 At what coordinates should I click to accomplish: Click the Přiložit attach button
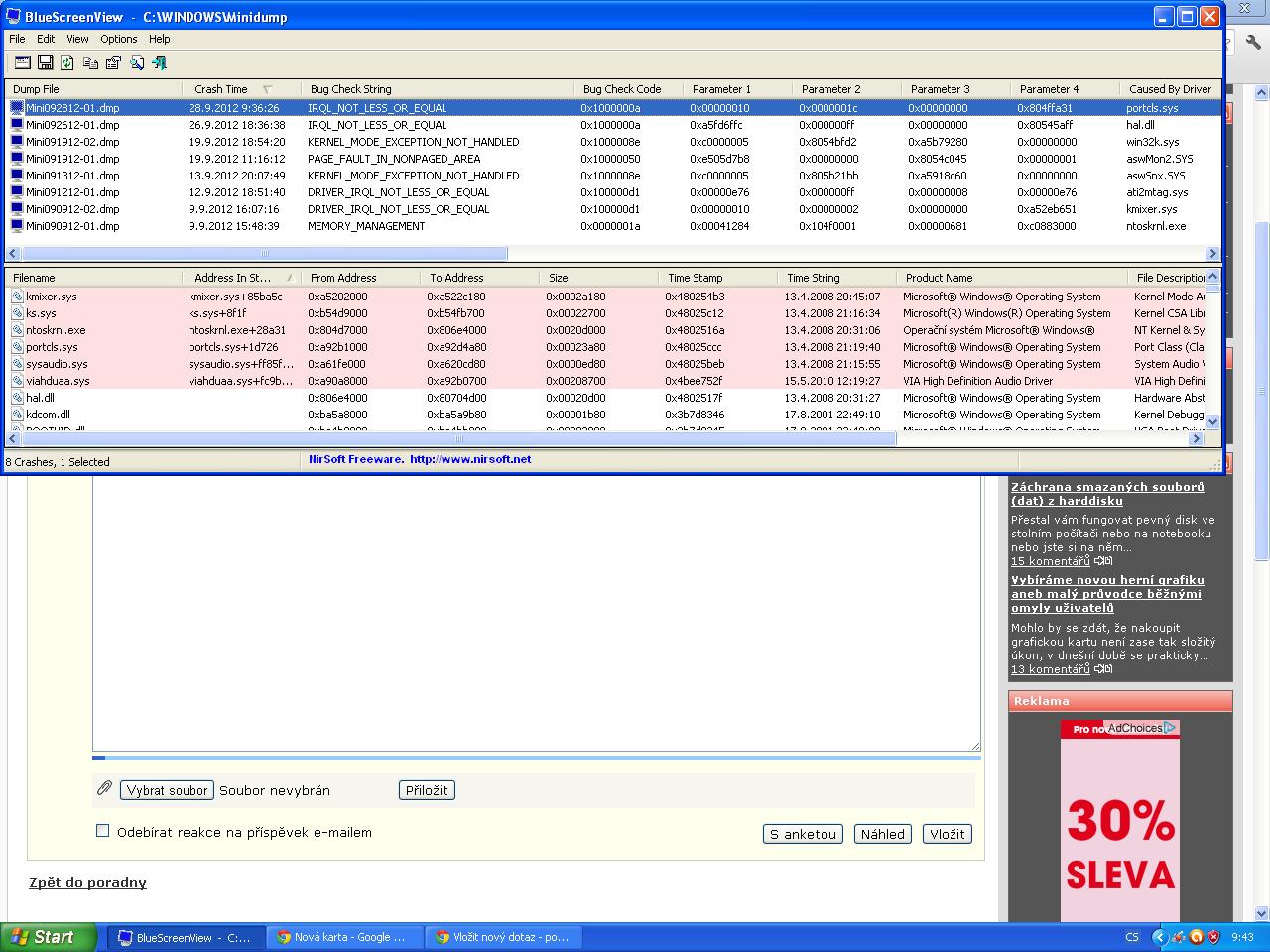click(427, 790)
